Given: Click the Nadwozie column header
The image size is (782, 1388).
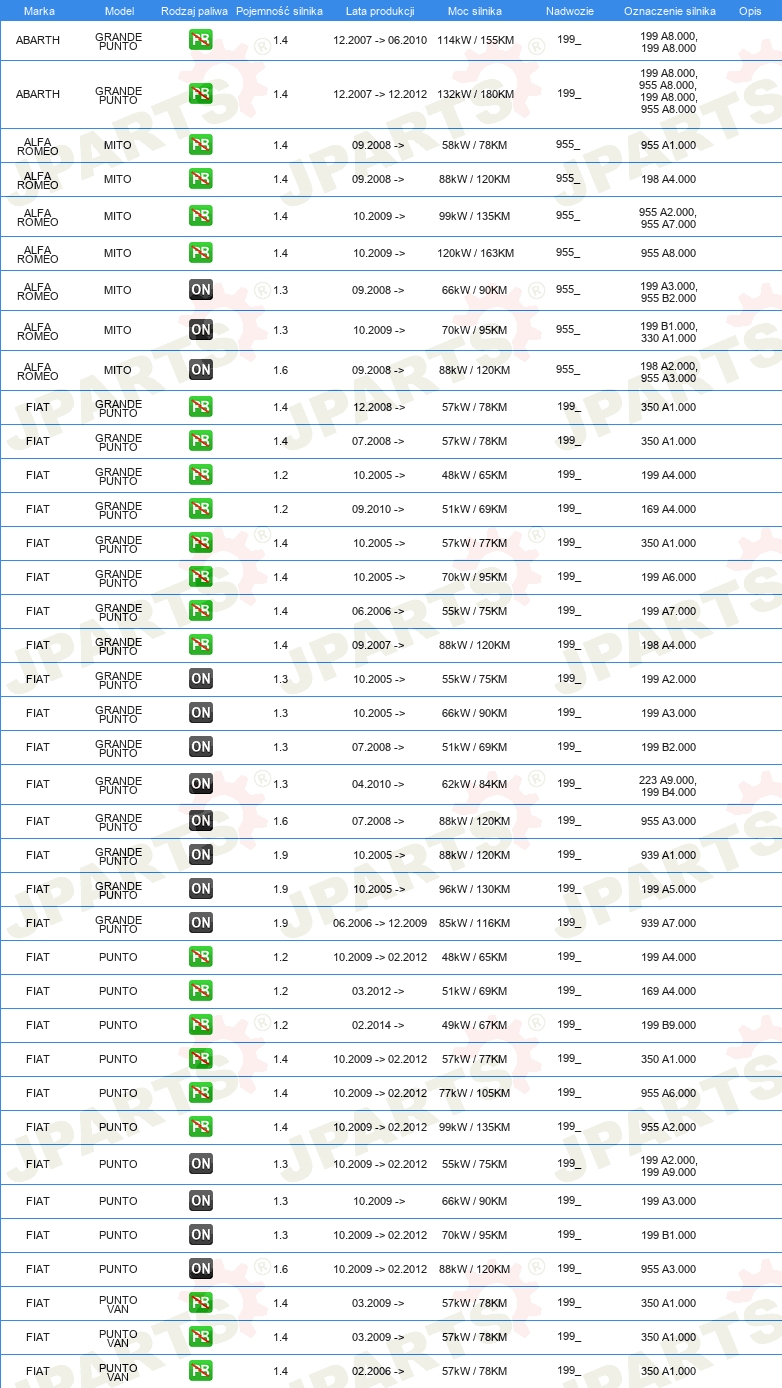Looking at the screenshot, I should [x=569, y=11].
